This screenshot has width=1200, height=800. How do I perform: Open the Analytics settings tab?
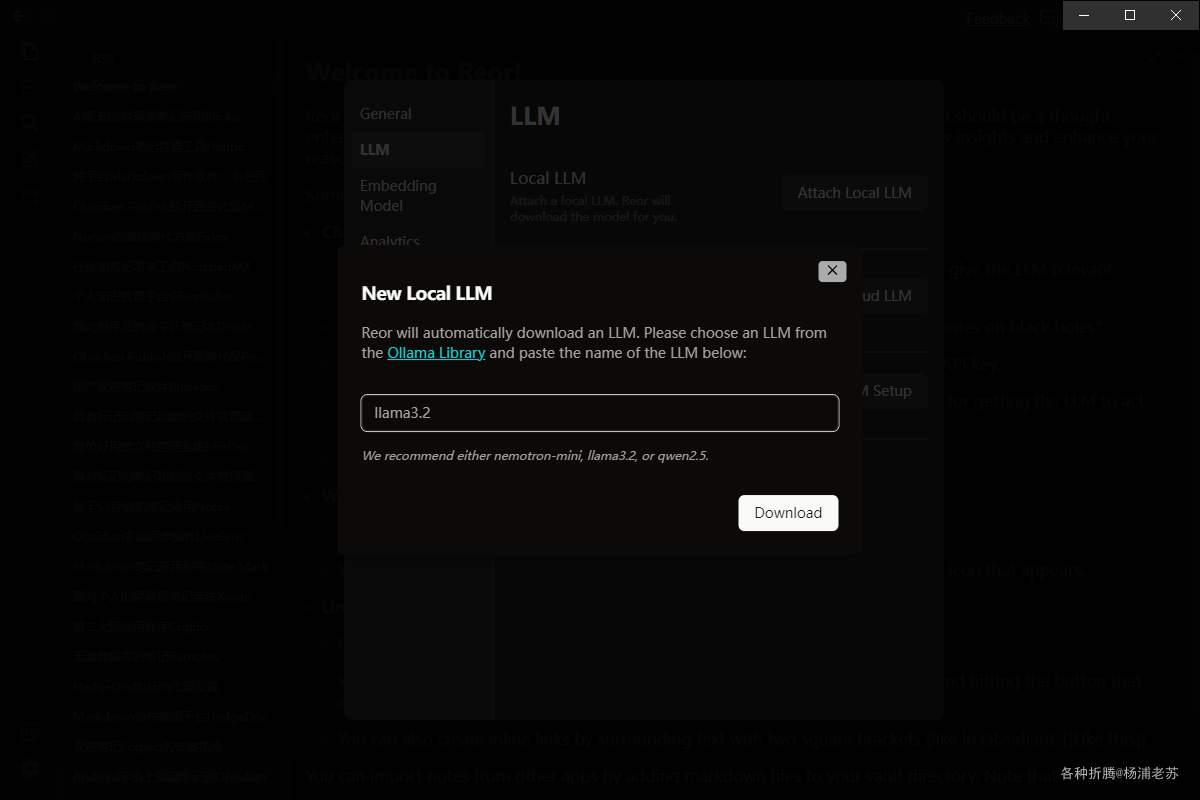[x=390, y=241]
